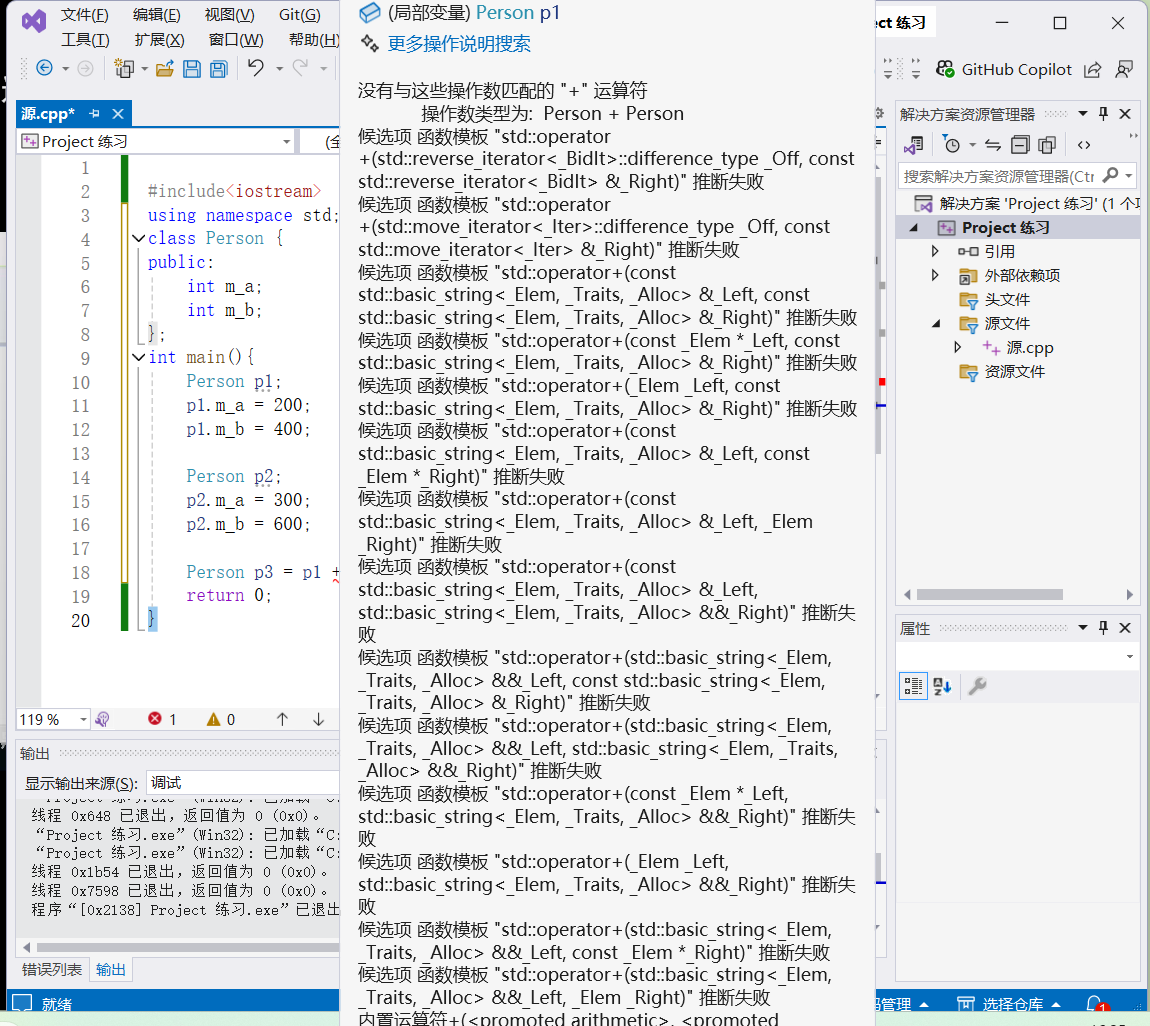Click the Undo arrow icon
The image size is (1150, 1026).
click(x=255, y=67)
